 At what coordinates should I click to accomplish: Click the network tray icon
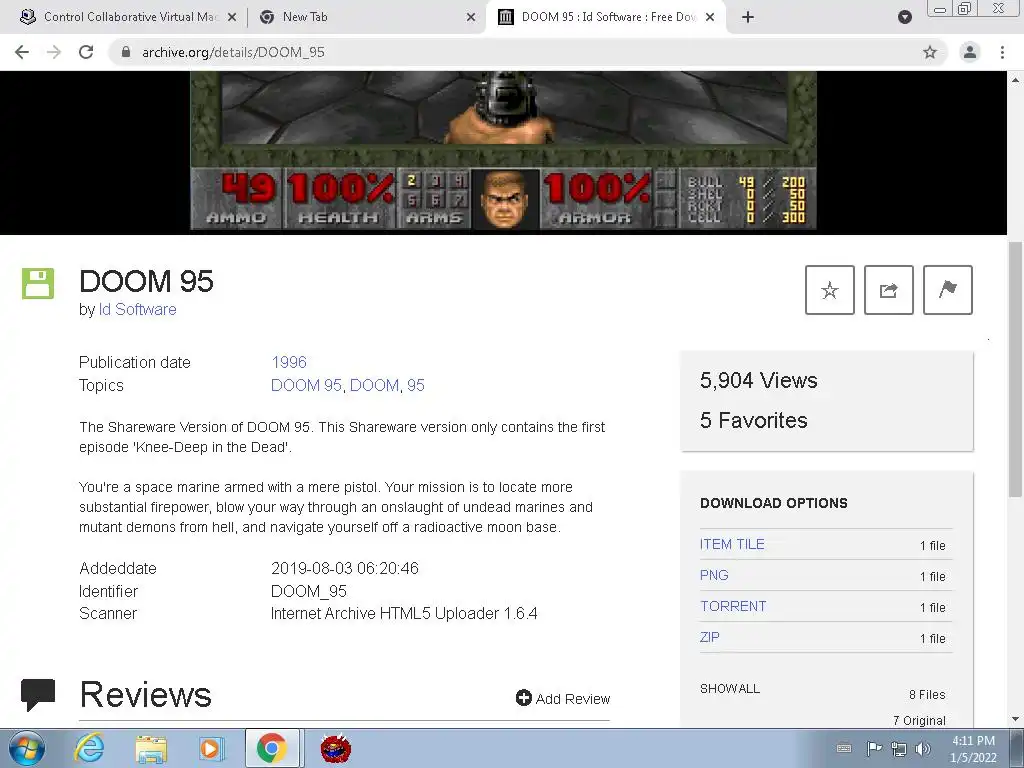point(899,748)
